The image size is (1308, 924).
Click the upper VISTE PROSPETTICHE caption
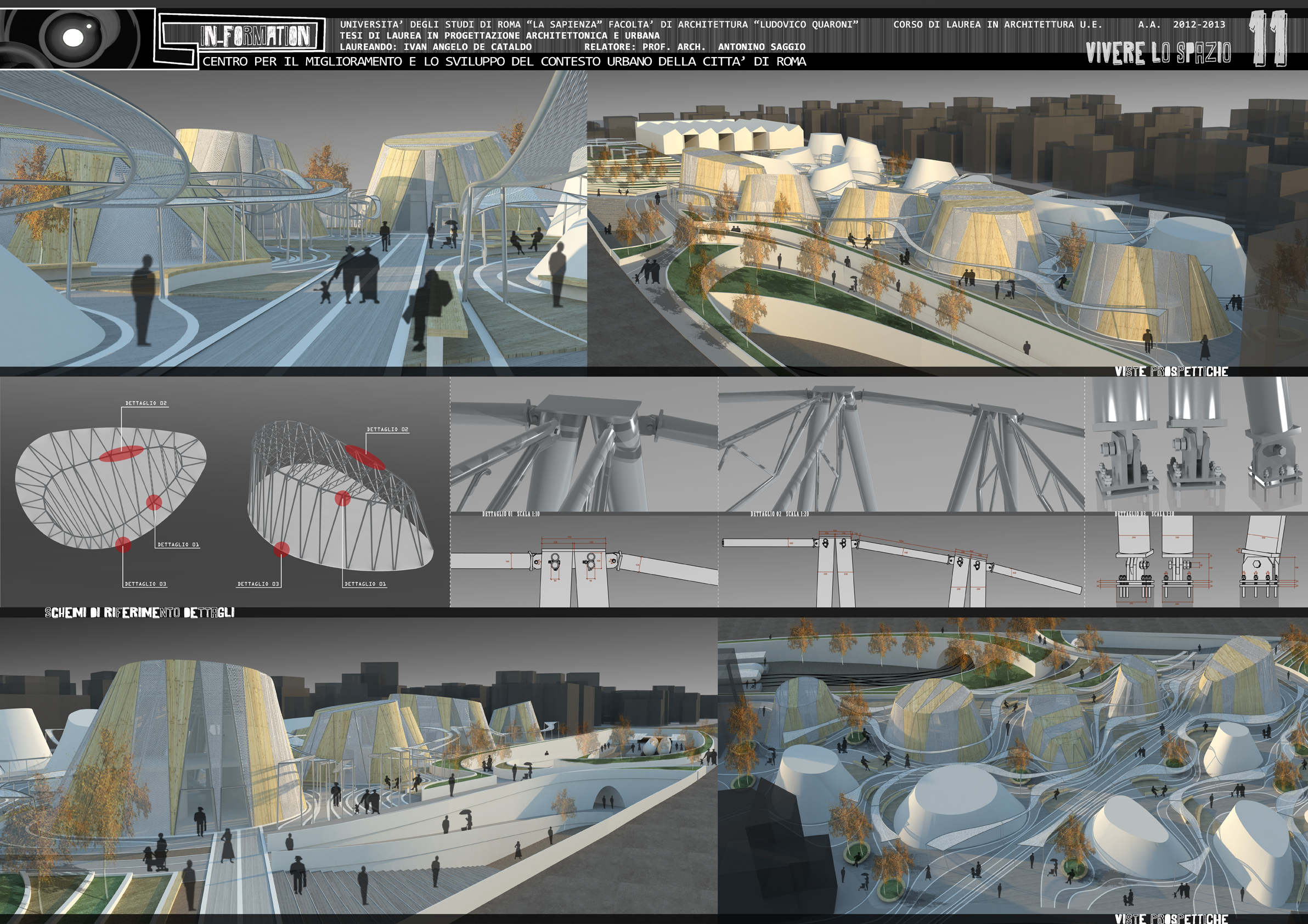pos(1171,371)
